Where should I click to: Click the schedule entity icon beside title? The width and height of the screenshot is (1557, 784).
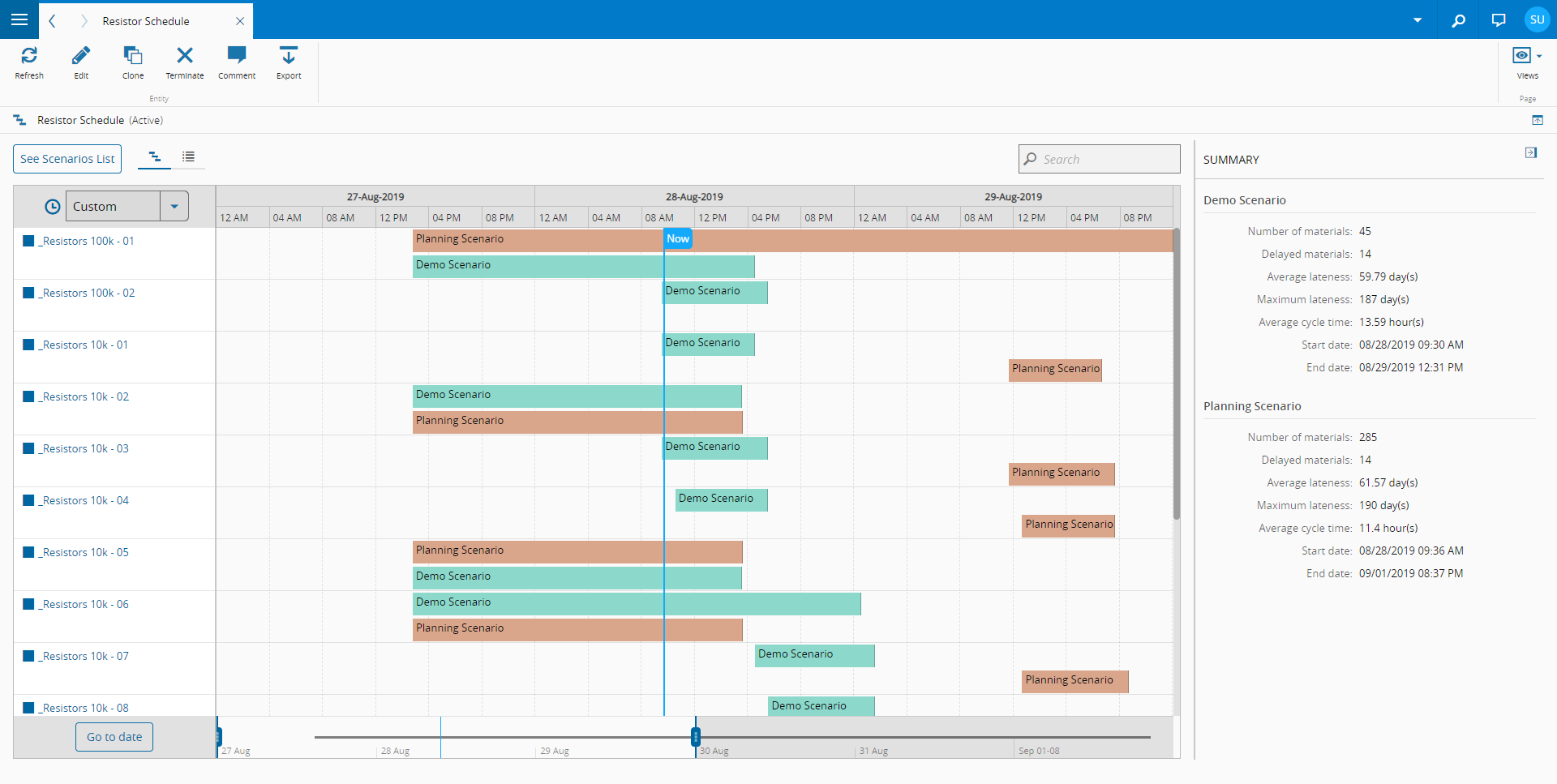19,120
